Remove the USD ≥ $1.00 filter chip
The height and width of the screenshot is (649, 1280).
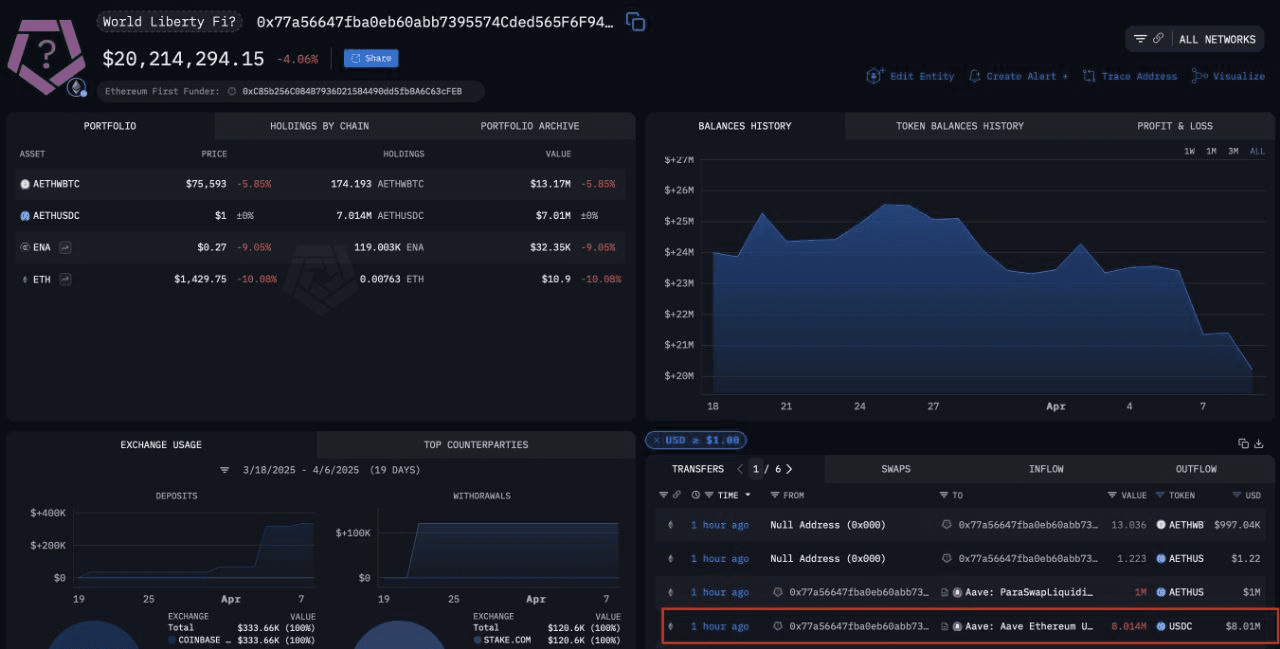[656, 440]
